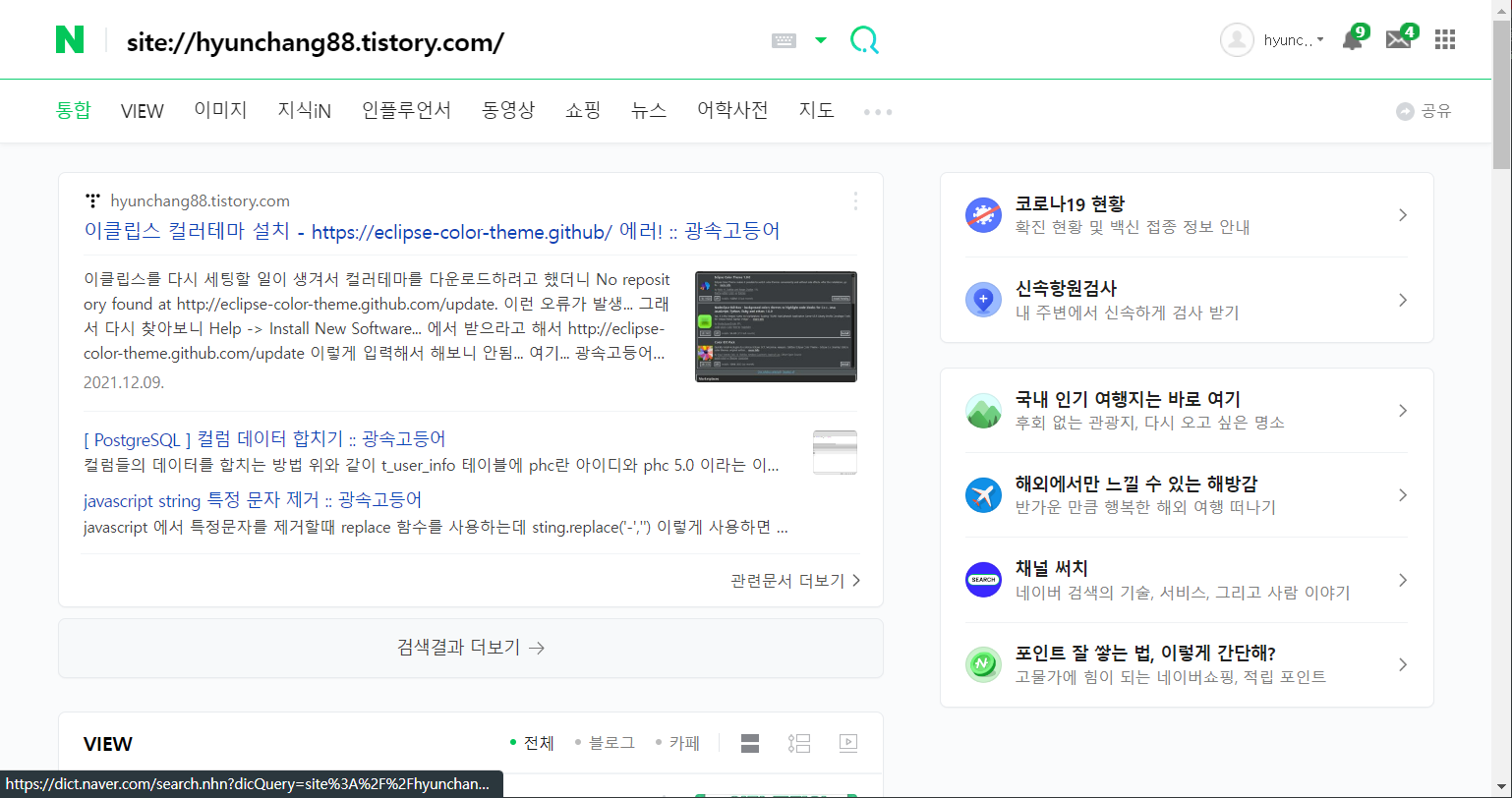Switch VIEW to card layout icon
Image resolution: width=1512 pixels, height=798 pixels.
750,743
